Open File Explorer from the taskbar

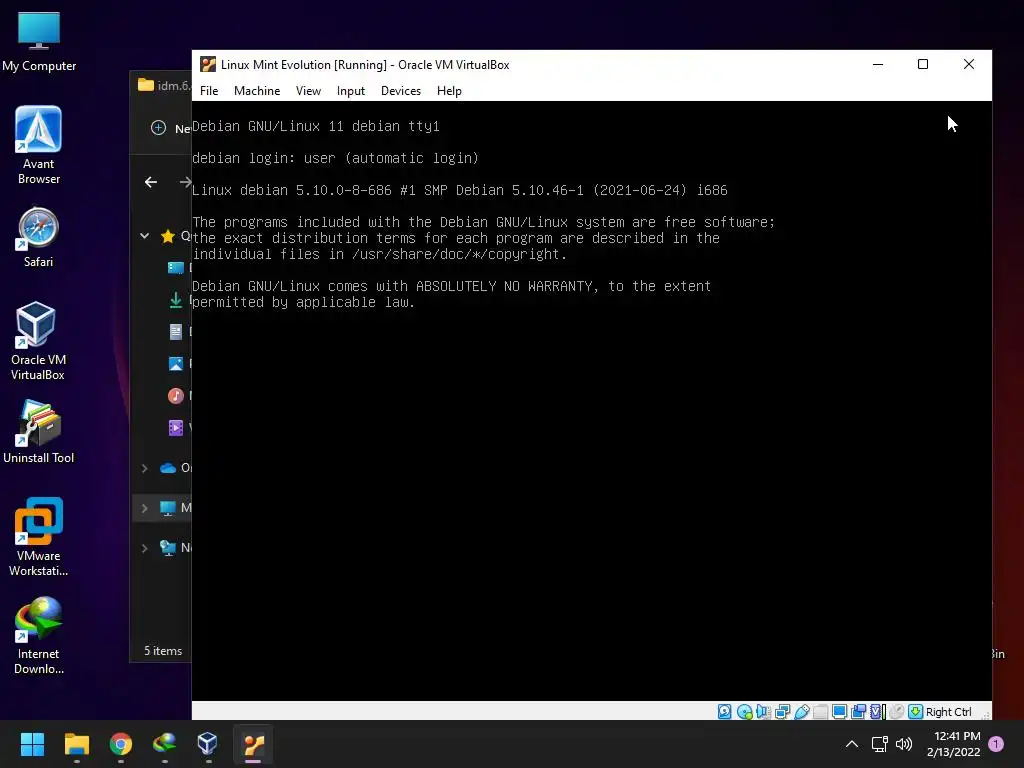click(x=76, y=744)
